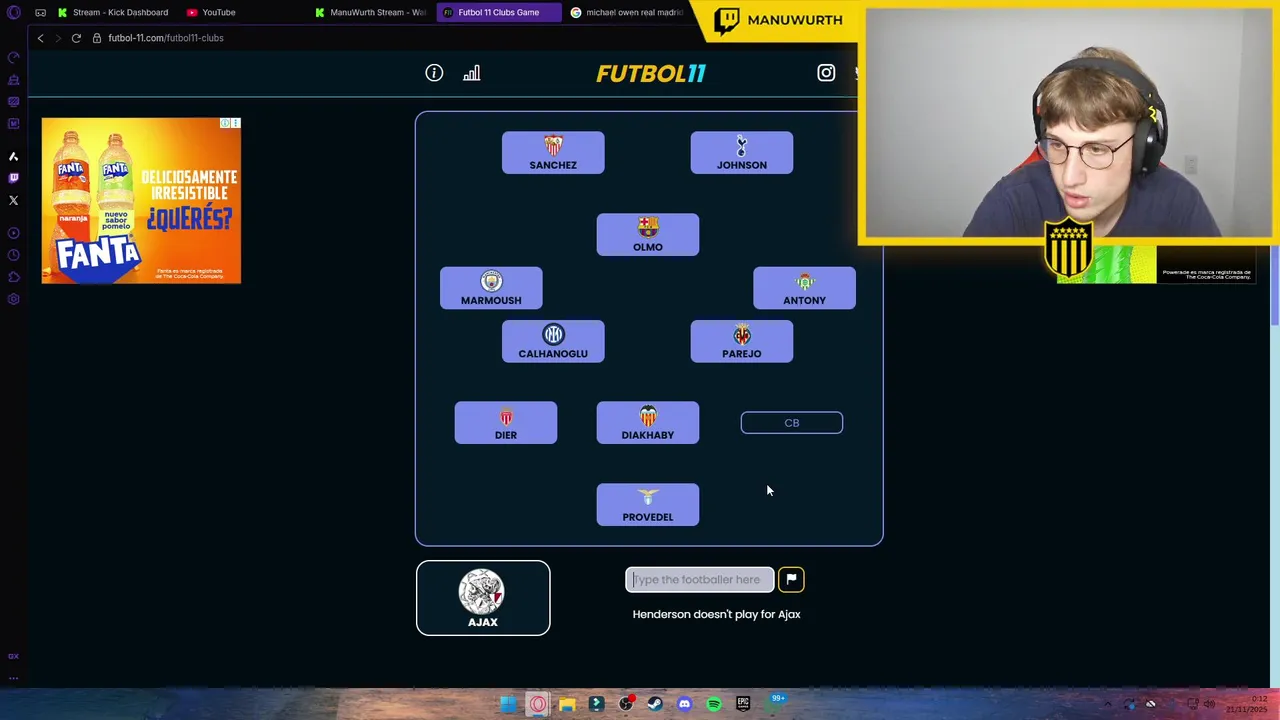Click the Dier player card

click(x=506, y=423)
